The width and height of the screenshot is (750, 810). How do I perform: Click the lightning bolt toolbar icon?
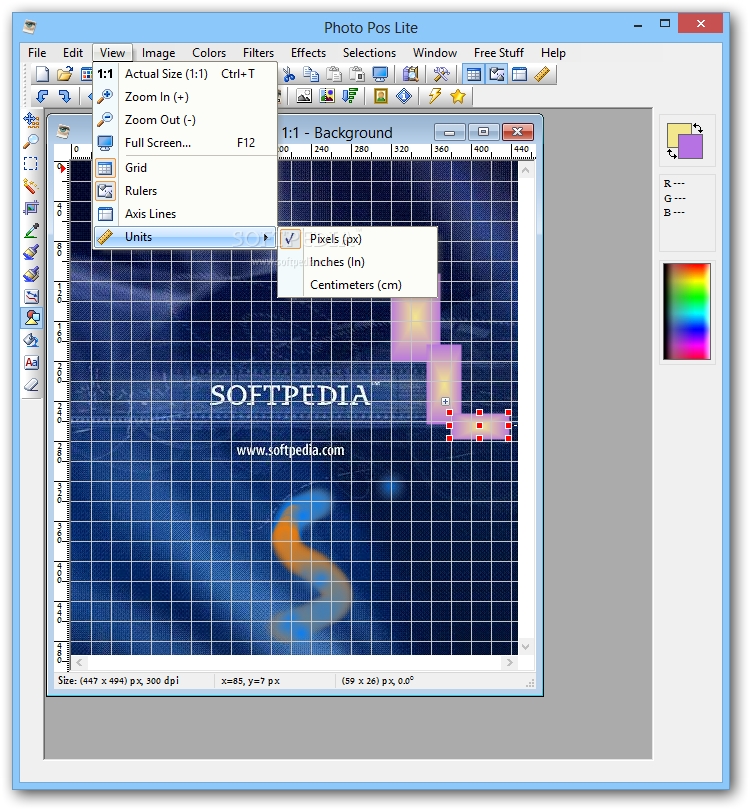point(434,96)
